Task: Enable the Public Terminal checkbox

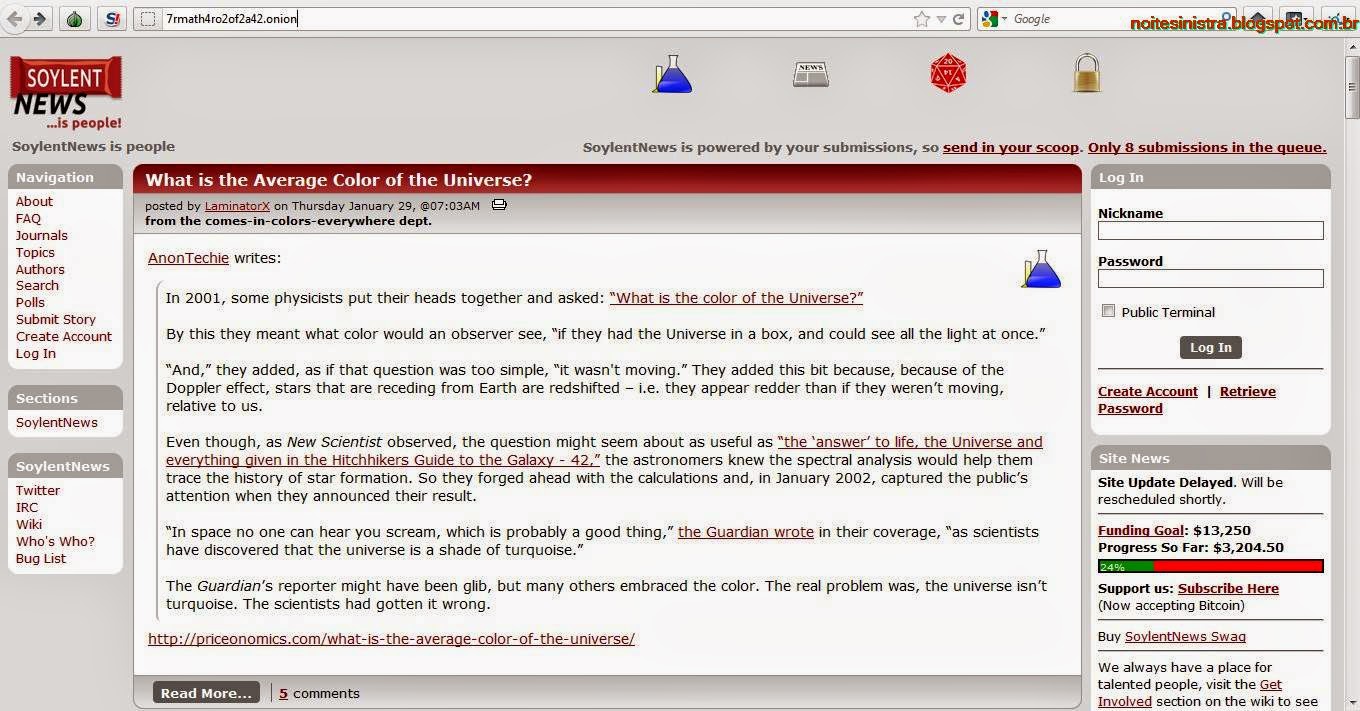Action: click(x=1108, y=311)
